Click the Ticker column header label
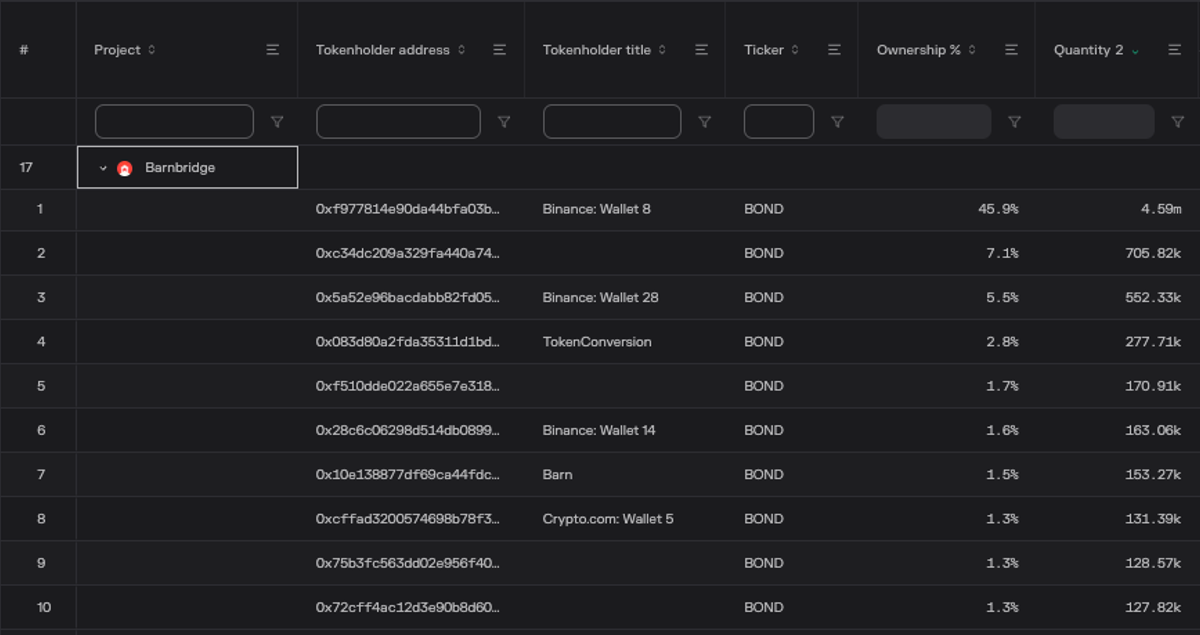 [x=764, y=50]
